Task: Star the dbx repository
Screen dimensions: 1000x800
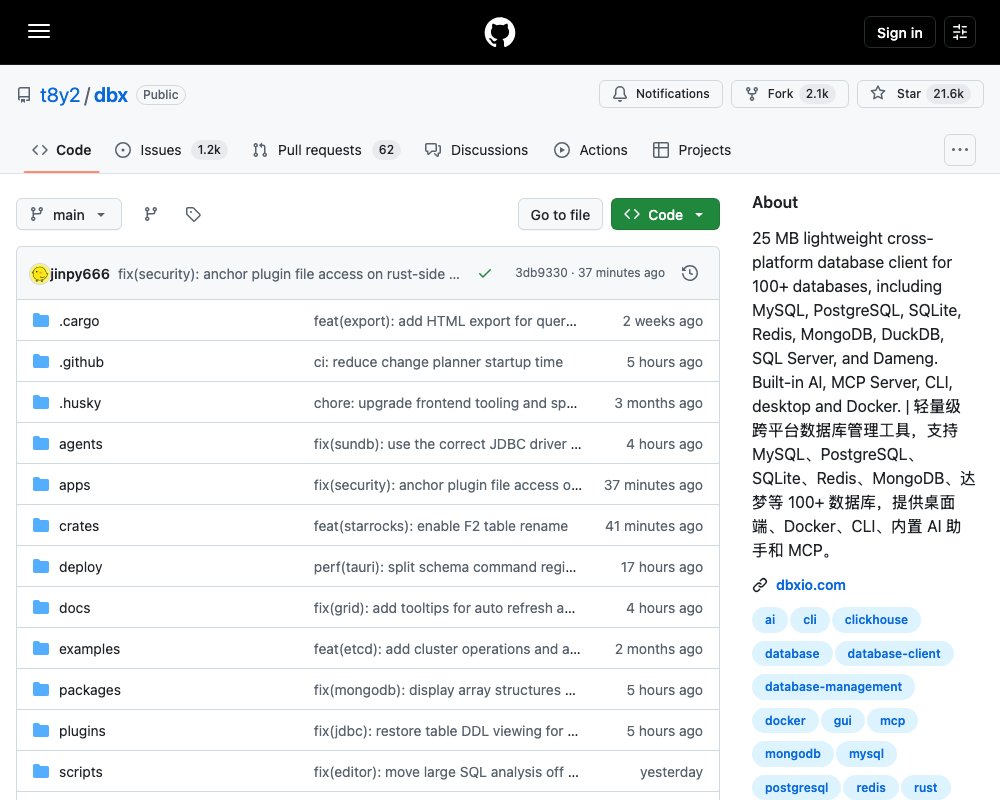Action: tap(920, 94)
